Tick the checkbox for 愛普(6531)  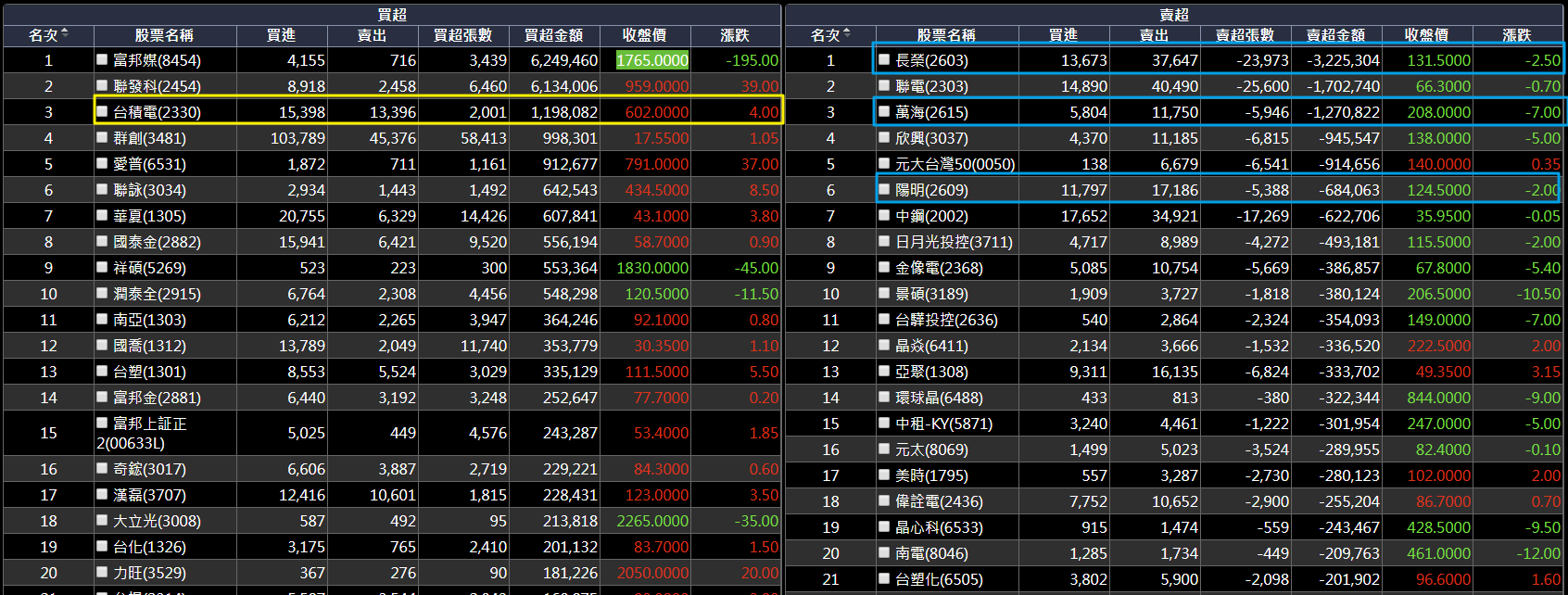click(x=102, y=163)
